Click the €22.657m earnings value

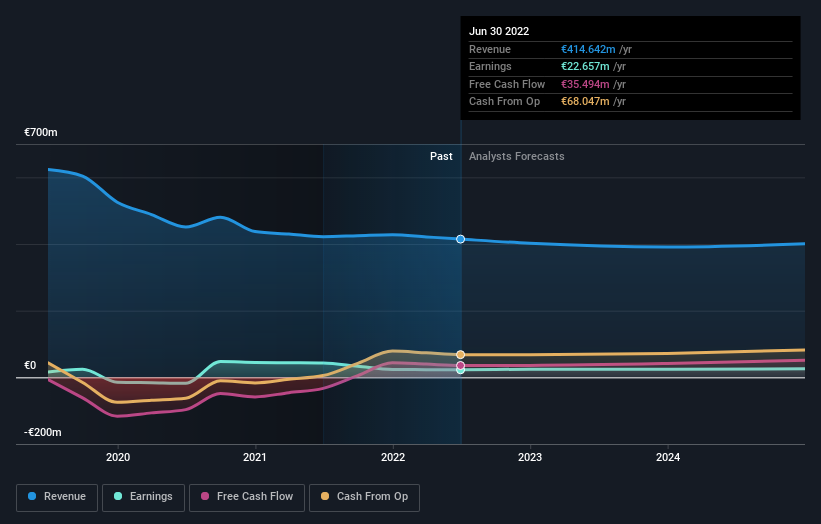[585, 66]
